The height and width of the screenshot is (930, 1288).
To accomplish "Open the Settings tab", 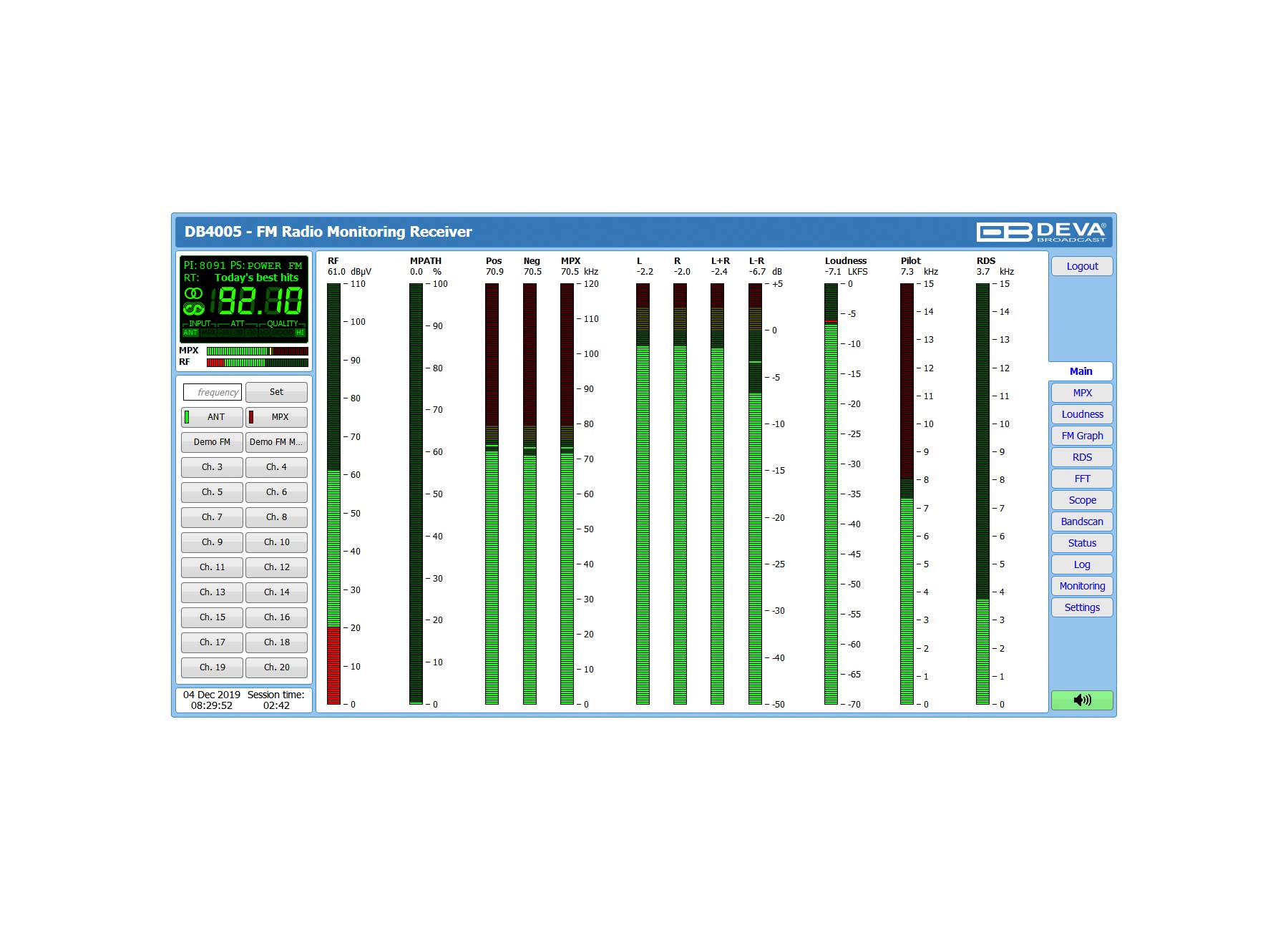I will tap(1082, 607).
